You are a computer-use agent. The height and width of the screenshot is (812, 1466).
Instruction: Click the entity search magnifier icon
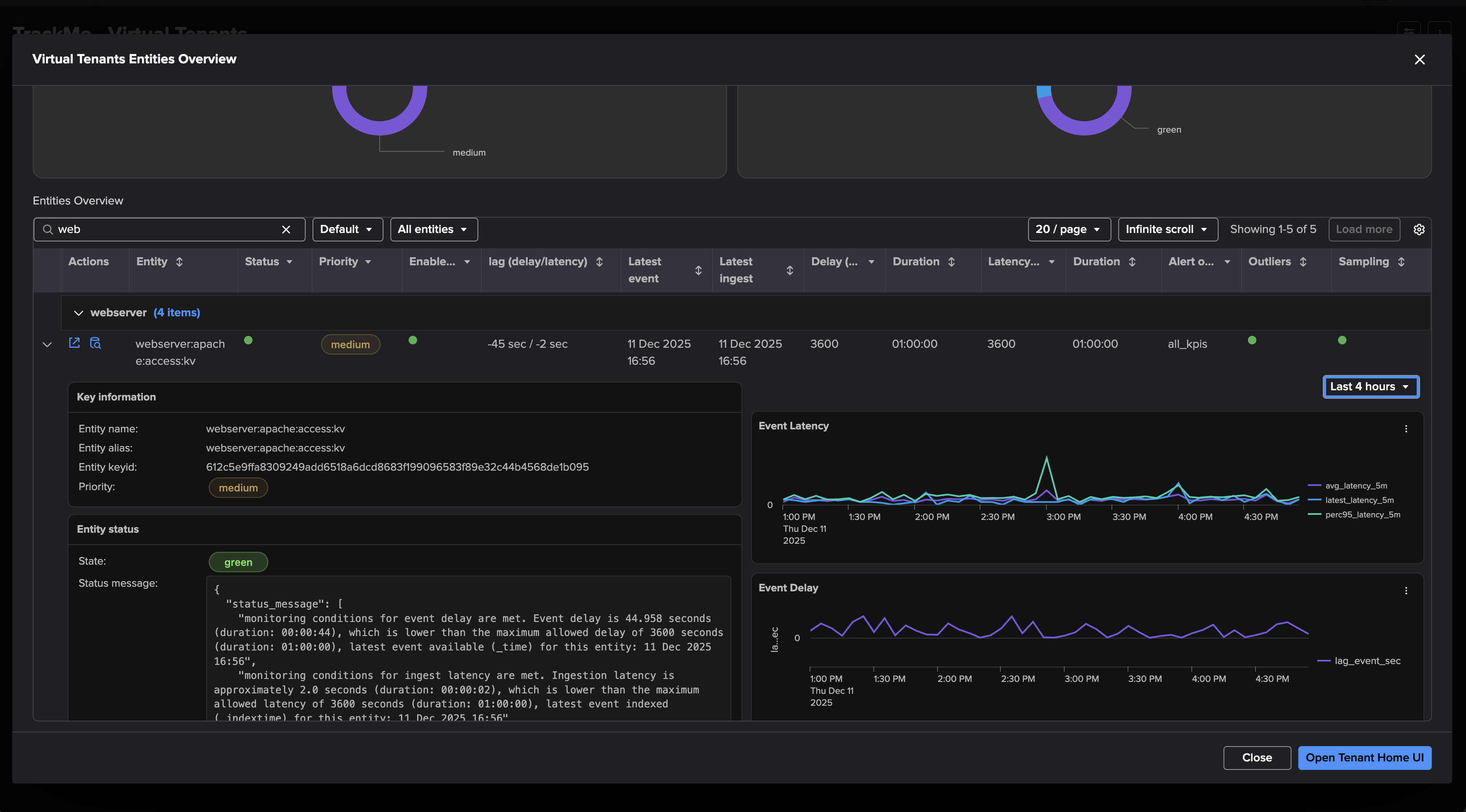[x=96, y=343]
